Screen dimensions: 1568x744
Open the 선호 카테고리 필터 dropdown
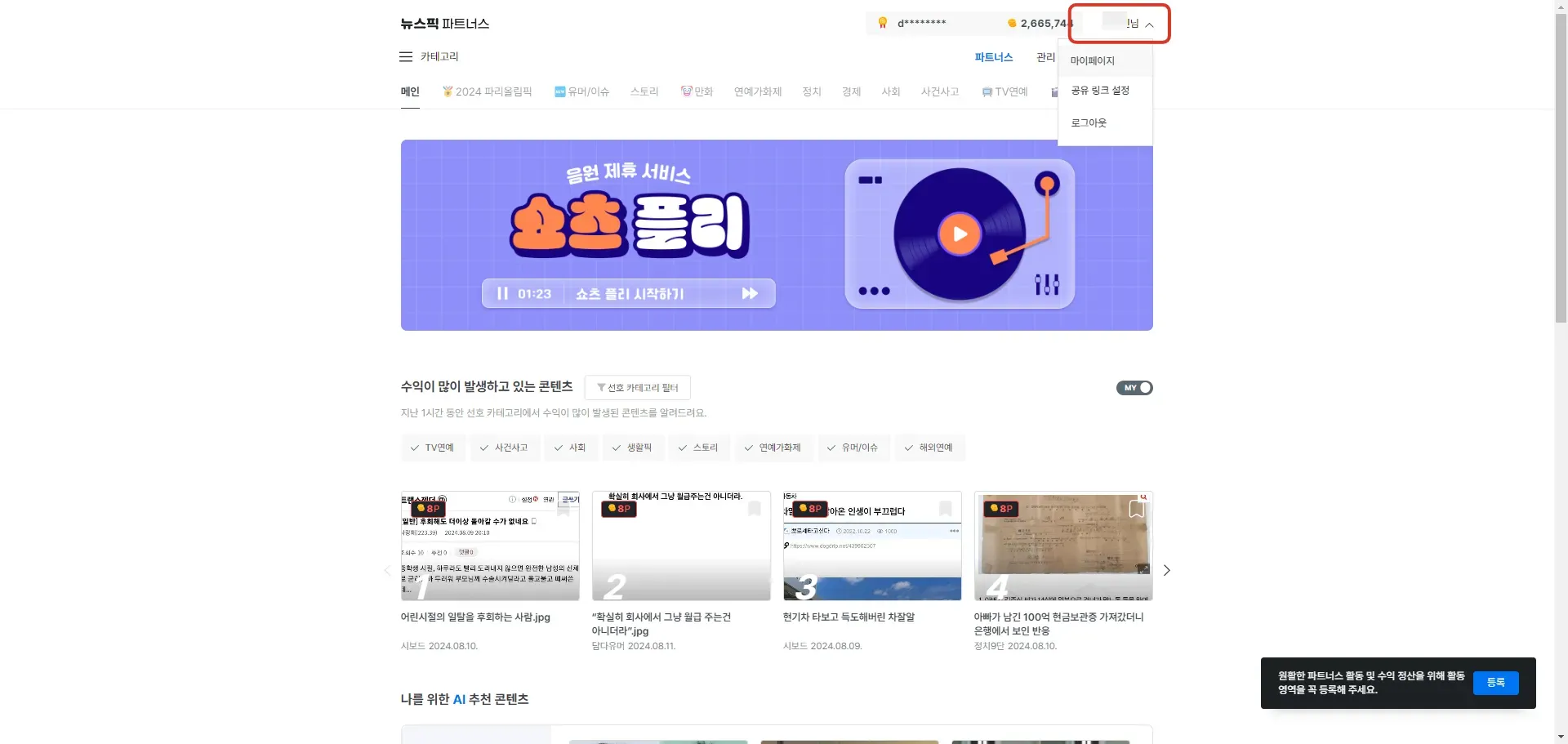(x=638, y=388)
